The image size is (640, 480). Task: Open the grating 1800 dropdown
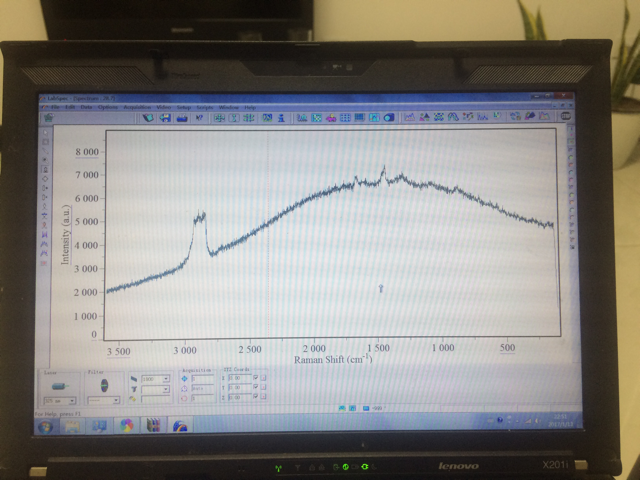coord(165,379)
